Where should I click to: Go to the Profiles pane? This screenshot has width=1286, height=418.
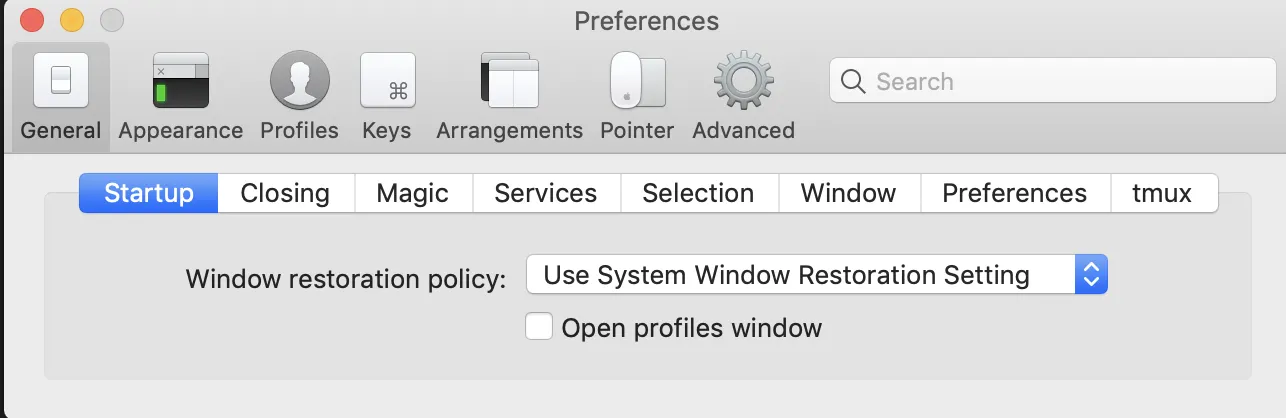coord(299,82)
